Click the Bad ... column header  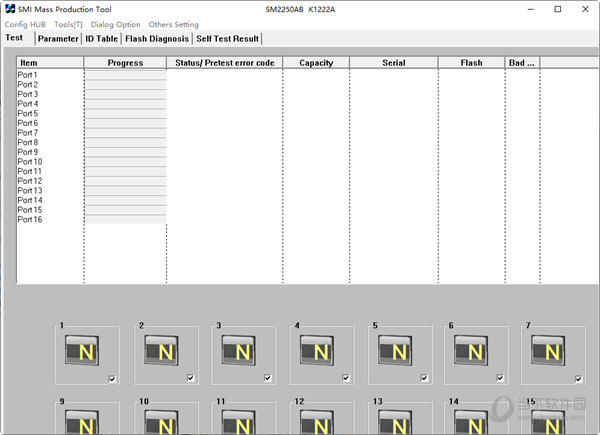522,63
